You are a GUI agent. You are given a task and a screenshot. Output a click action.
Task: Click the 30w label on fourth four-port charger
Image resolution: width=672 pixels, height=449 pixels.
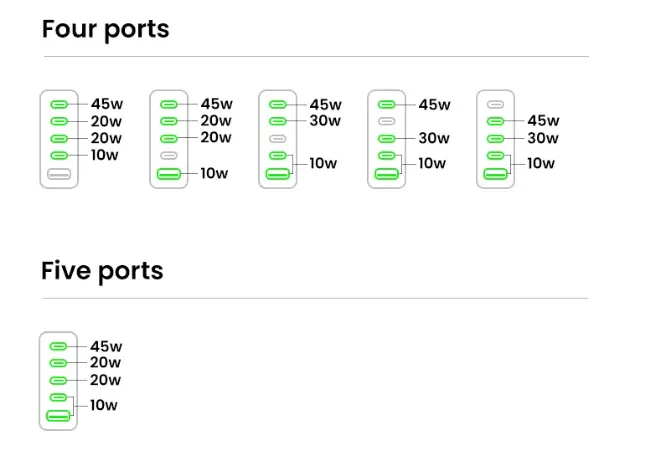click(x=434, y=139)
